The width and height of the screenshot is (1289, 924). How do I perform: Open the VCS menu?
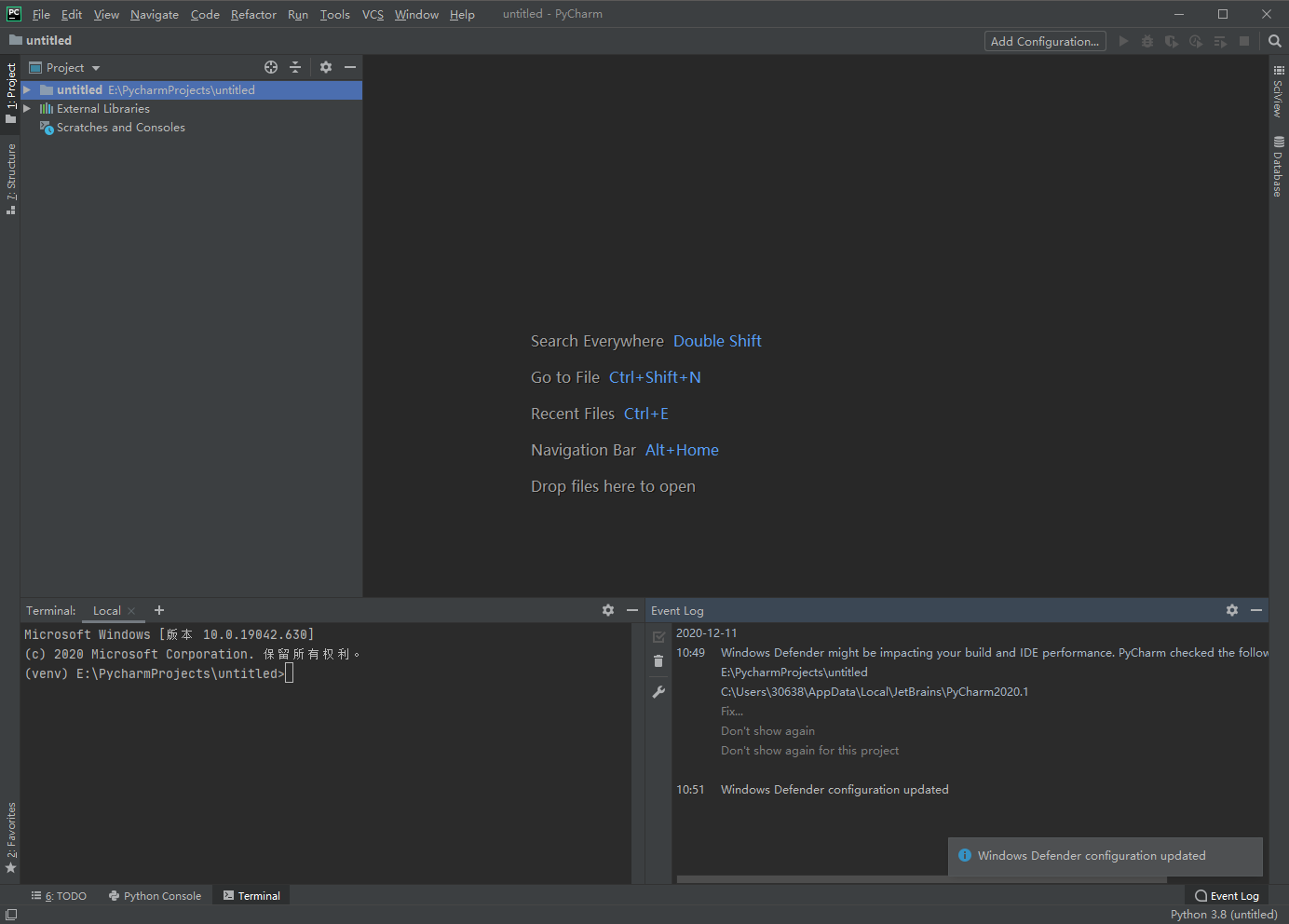point(373,14)
